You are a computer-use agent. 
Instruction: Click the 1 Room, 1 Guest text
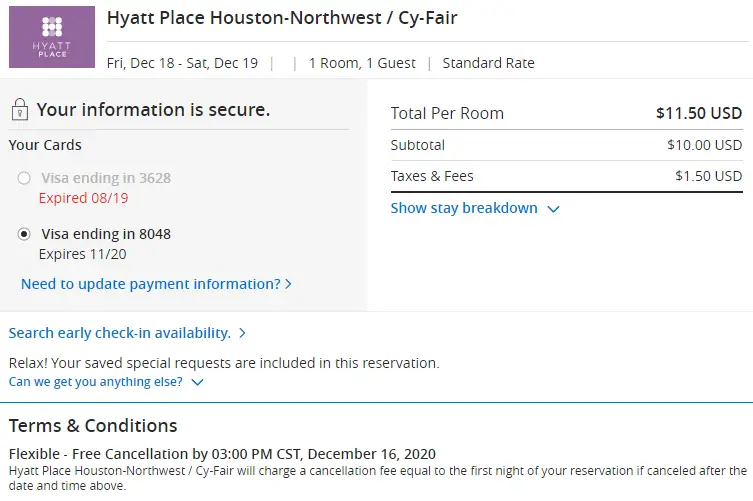362,63
